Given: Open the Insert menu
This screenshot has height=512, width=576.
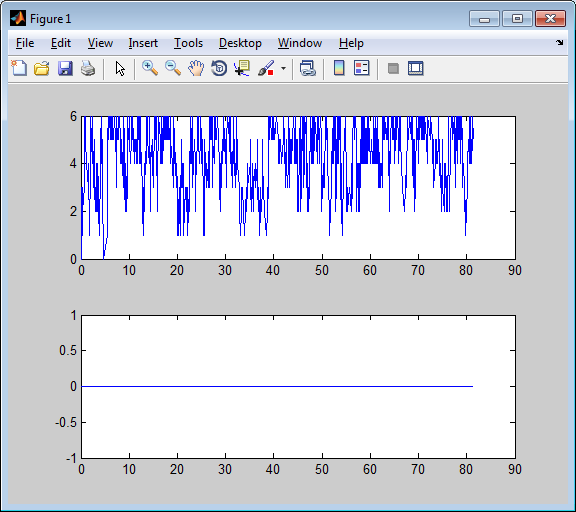Looking at the screenshot, I should tap(143, 43).
